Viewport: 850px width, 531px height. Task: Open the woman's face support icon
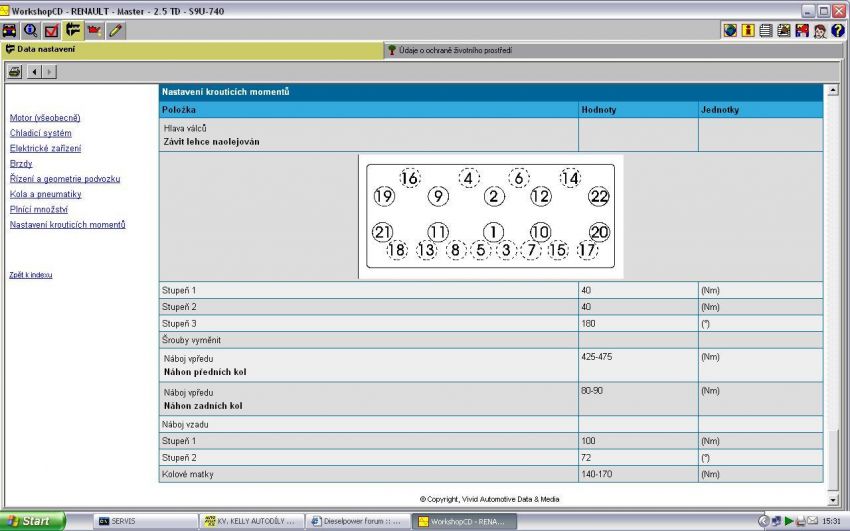tap(820, 30)
